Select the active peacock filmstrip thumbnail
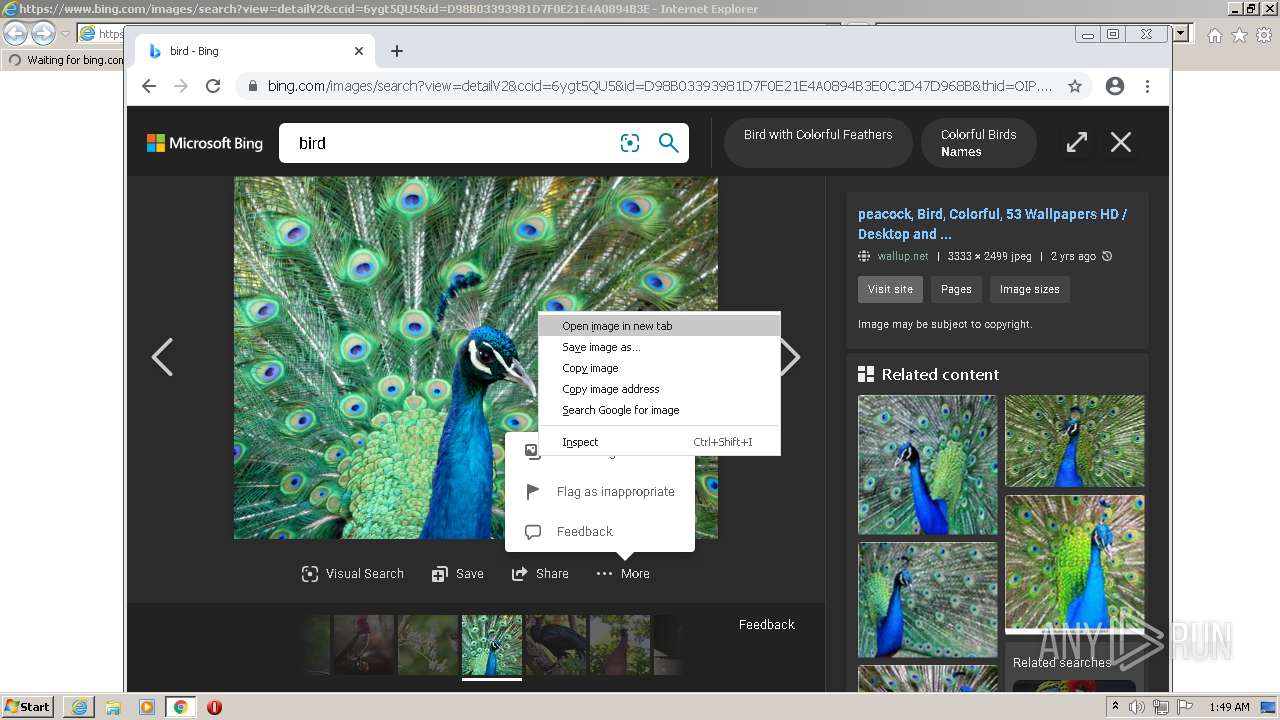This screenshot has width=1280, height=720. (x=492, y=645)
